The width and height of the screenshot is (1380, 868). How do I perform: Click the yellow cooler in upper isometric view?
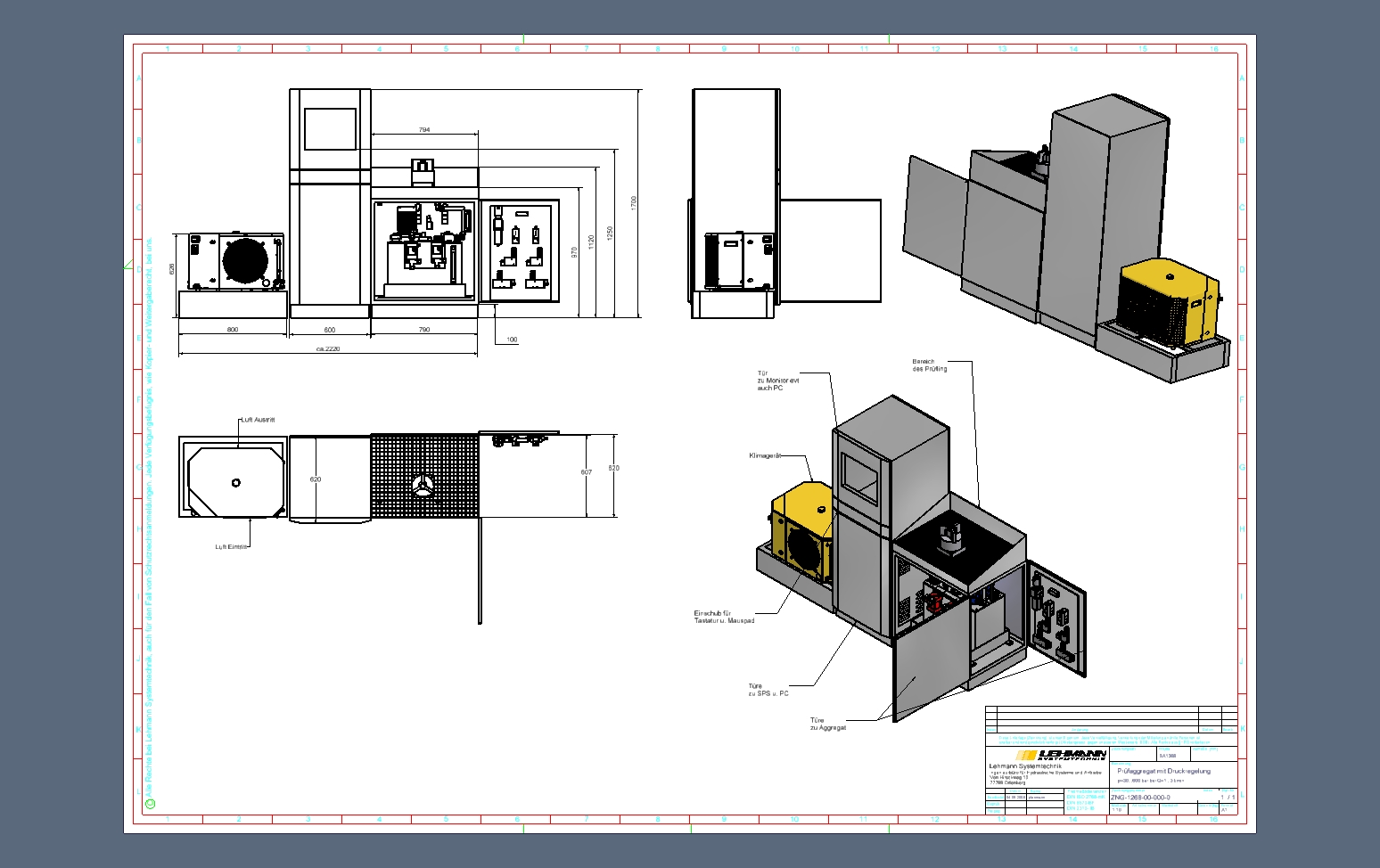point(1170,301)
